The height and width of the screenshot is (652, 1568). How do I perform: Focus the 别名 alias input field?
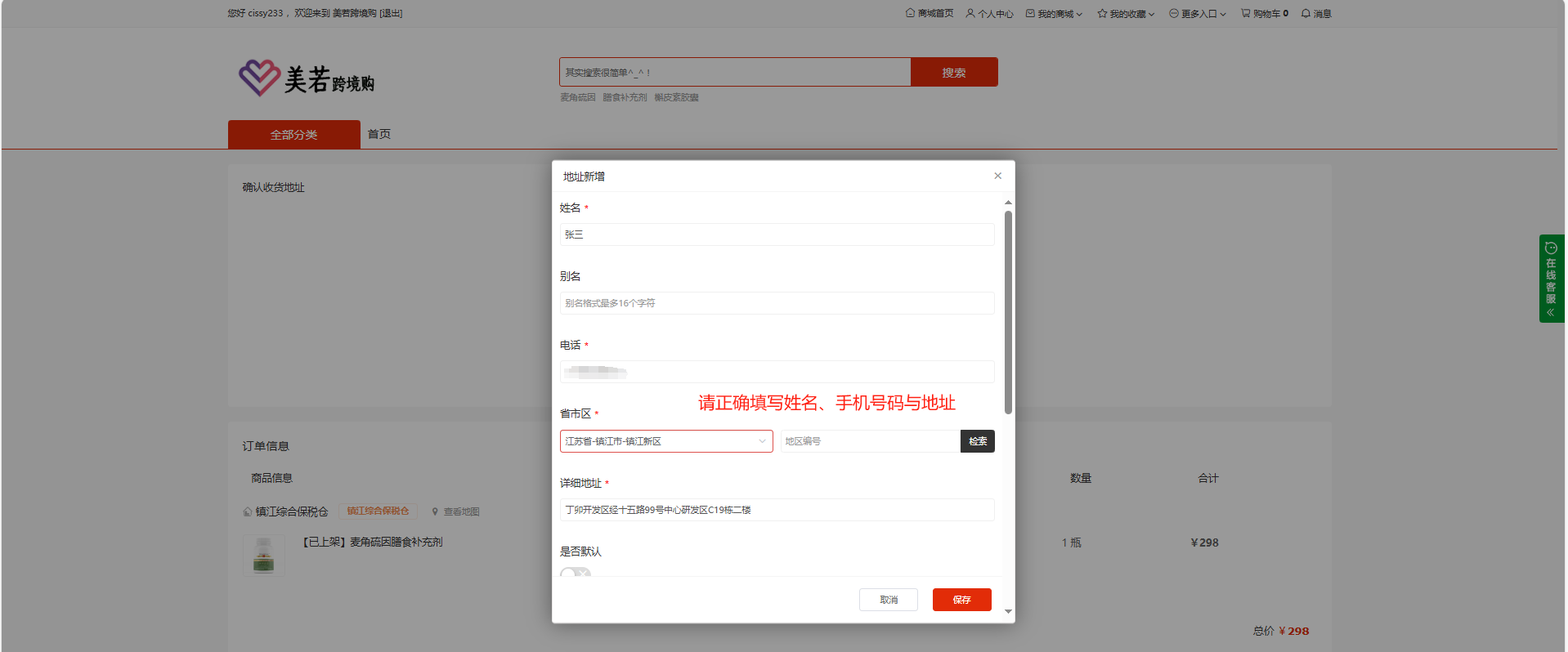click(776, 303)
